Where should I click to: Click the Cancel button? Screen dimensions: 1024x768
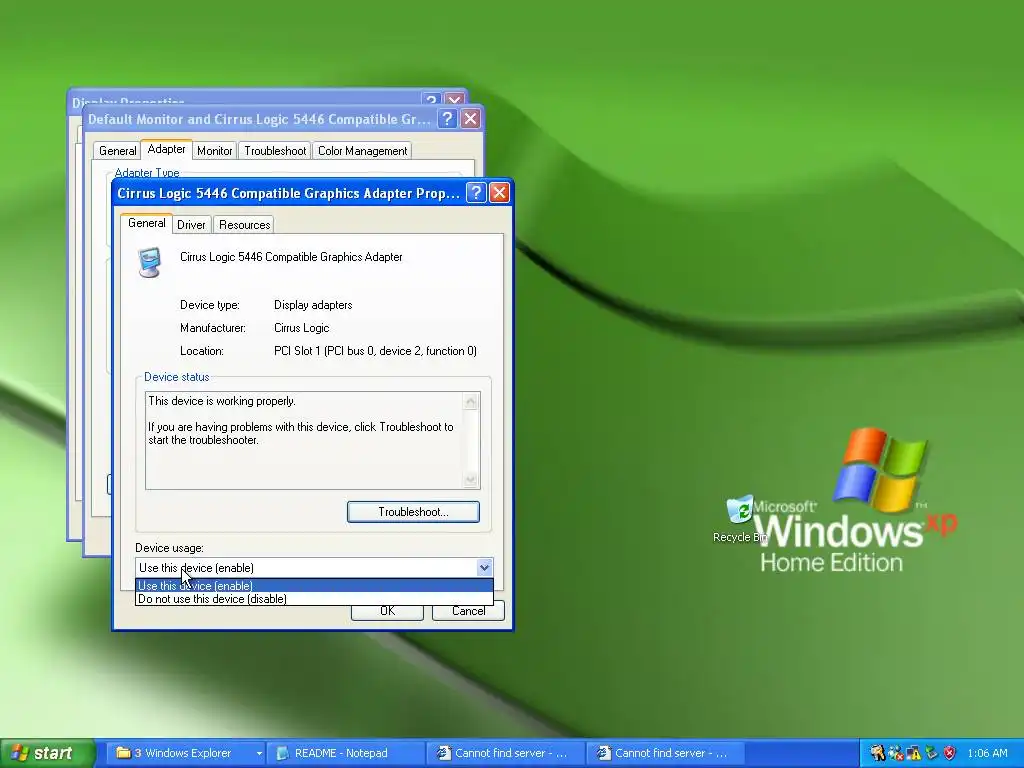point(468,611)
